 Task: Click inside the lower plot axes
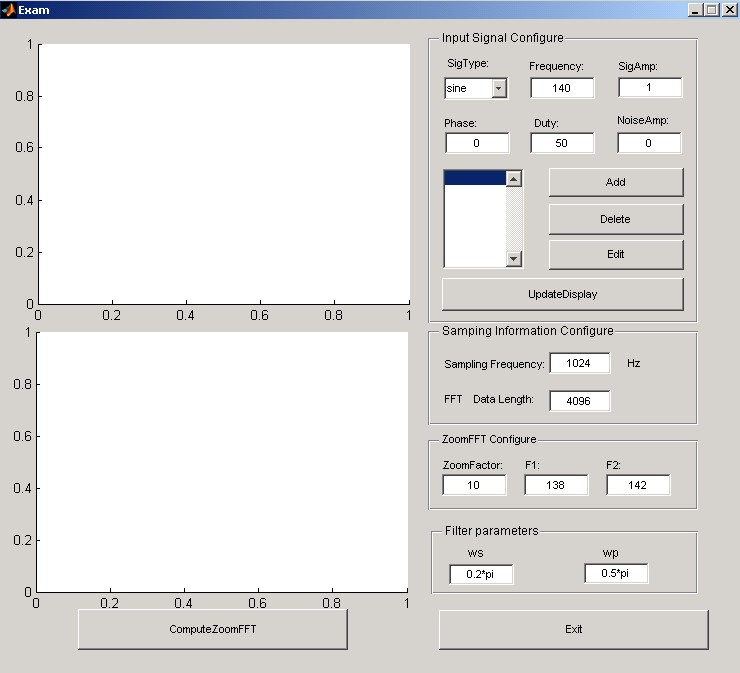222,462
